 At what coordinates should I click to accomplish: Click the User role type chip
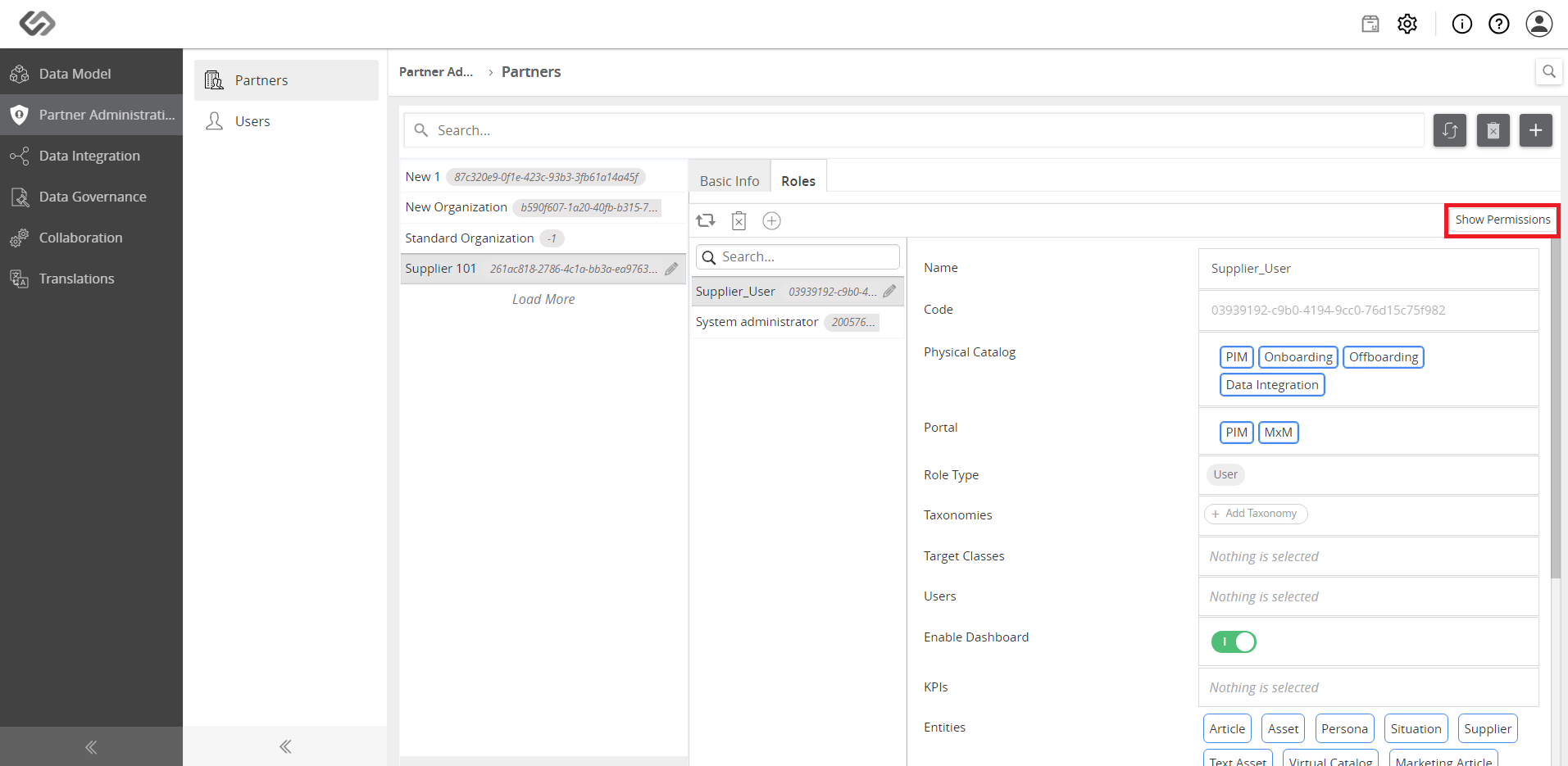1225,474
